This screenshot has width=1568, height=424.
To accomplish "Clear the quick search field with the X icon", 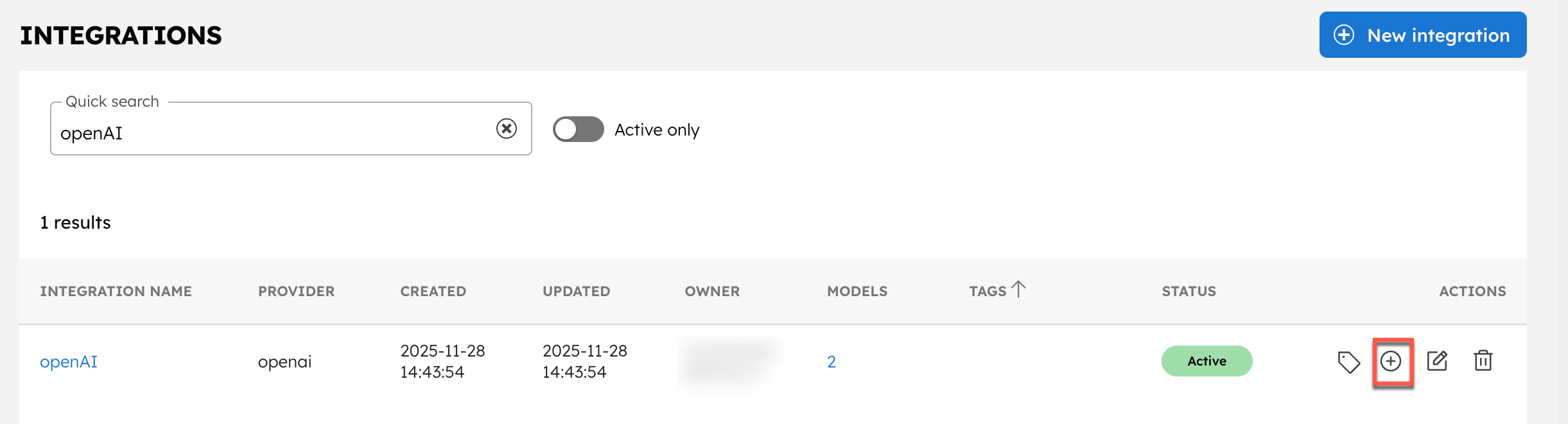I will point(505,129).
